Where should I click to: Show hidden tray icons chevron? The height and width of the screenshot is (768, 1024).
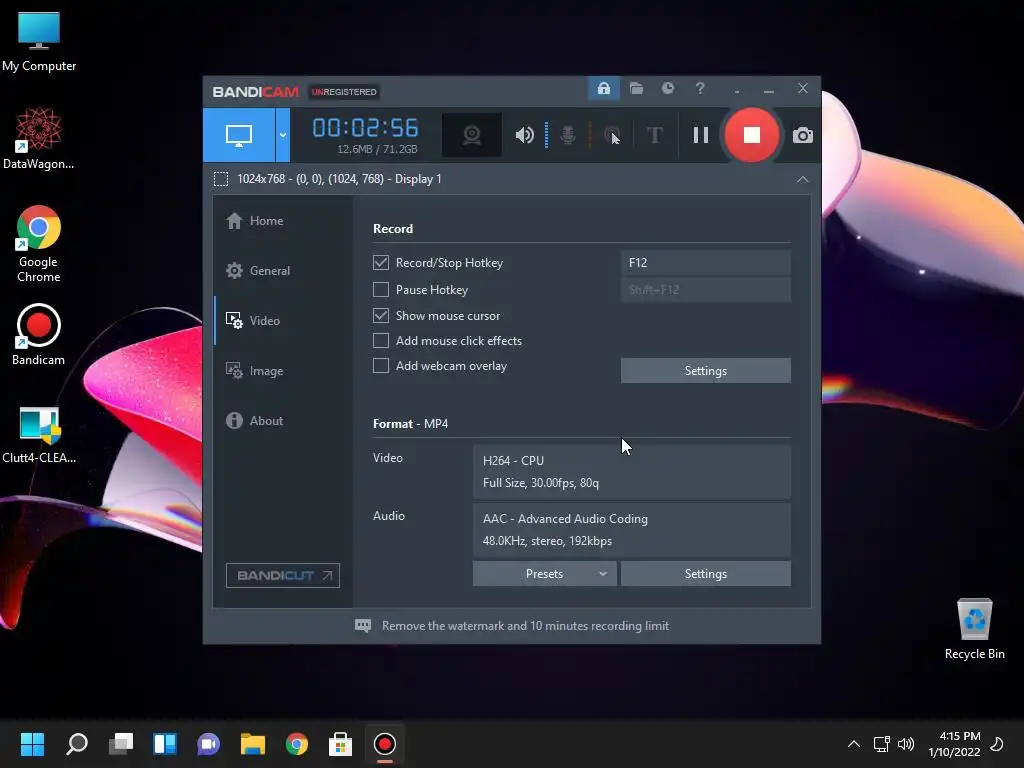854,744
